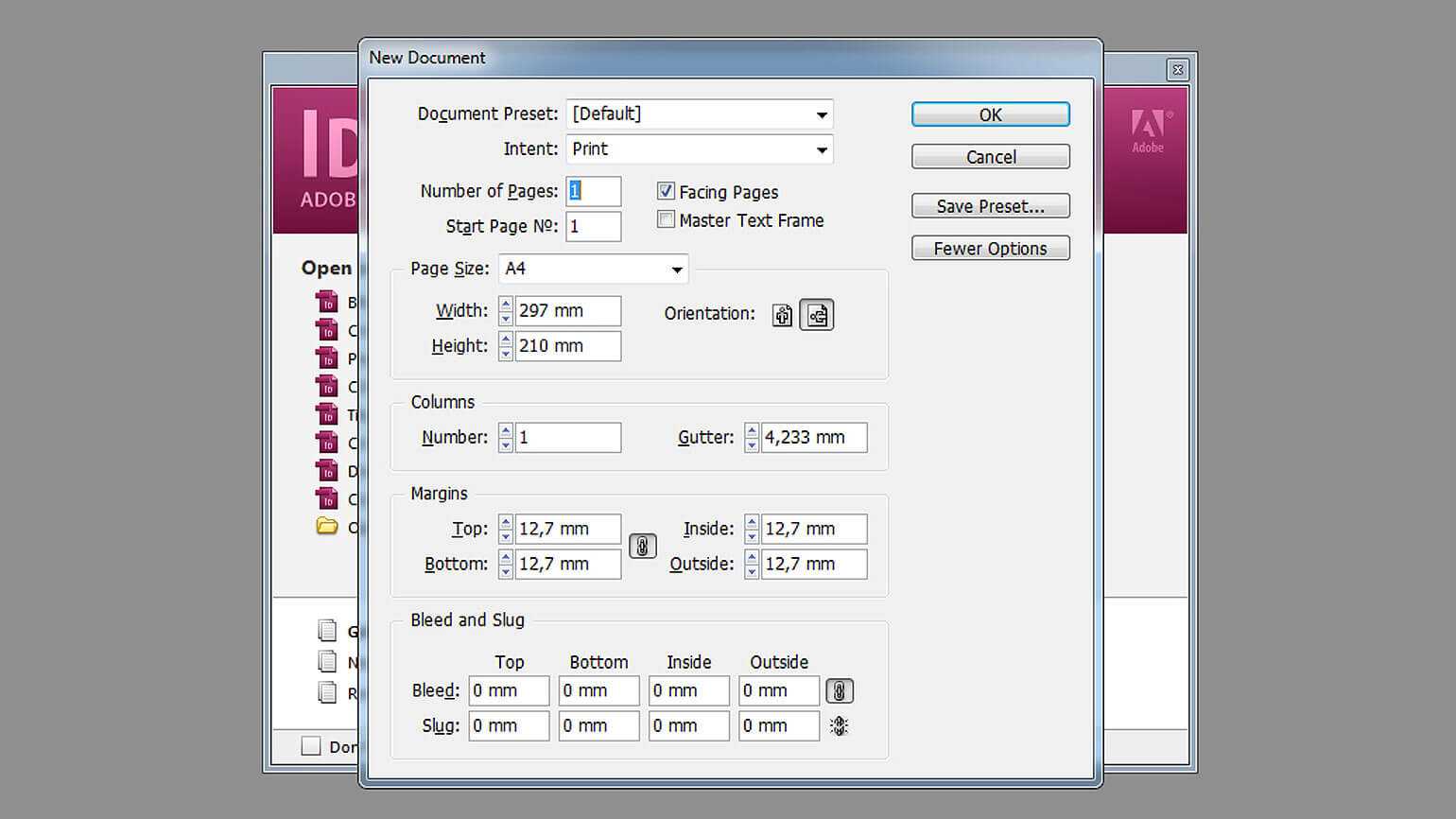Click the Number of Pages input field
This screenshot has height=819, width=1456.
594,192
